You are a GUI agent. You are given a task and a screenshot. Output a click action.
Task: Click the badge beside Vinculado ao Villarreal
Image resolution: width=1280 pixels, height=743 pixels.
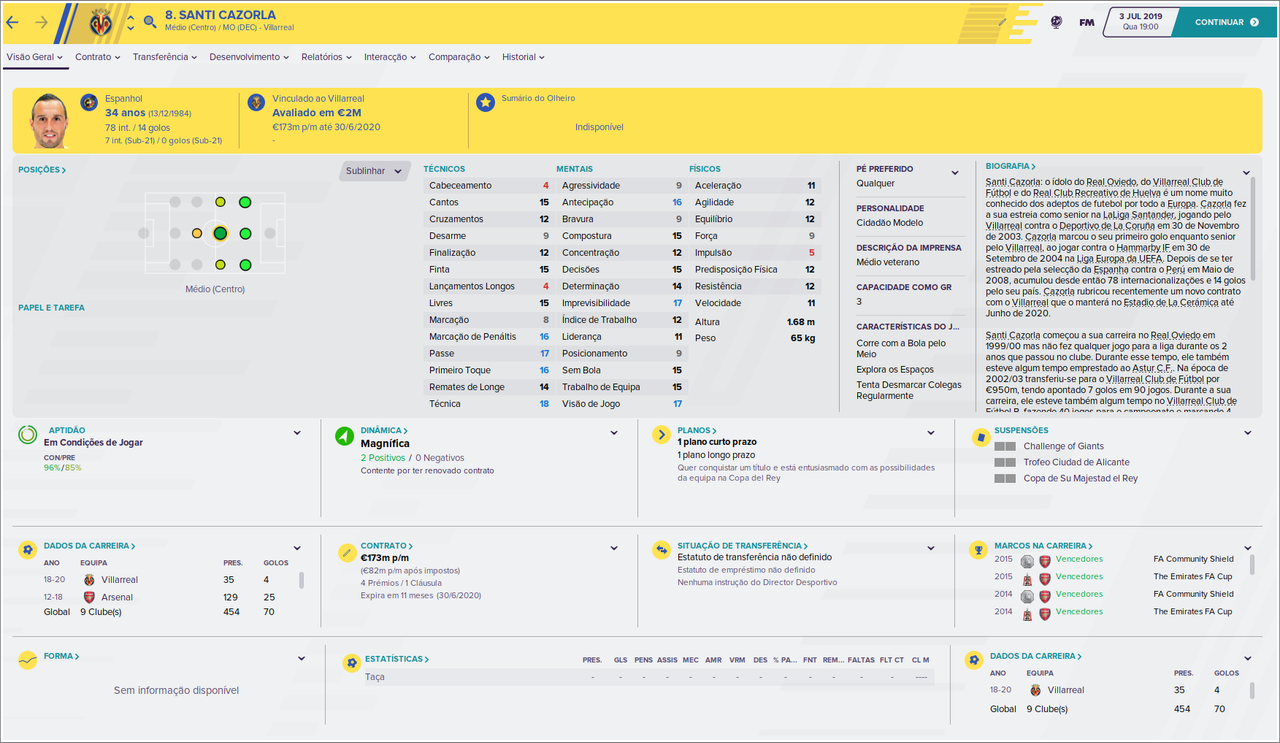point(257,102)
